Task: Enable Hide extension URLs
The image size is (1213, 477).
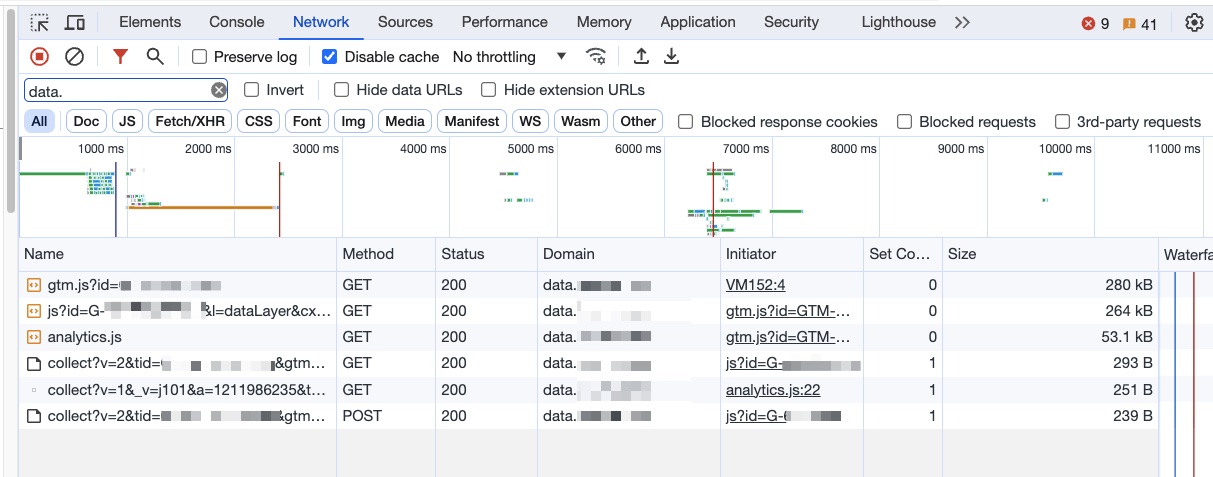Action: click(489, 90)
